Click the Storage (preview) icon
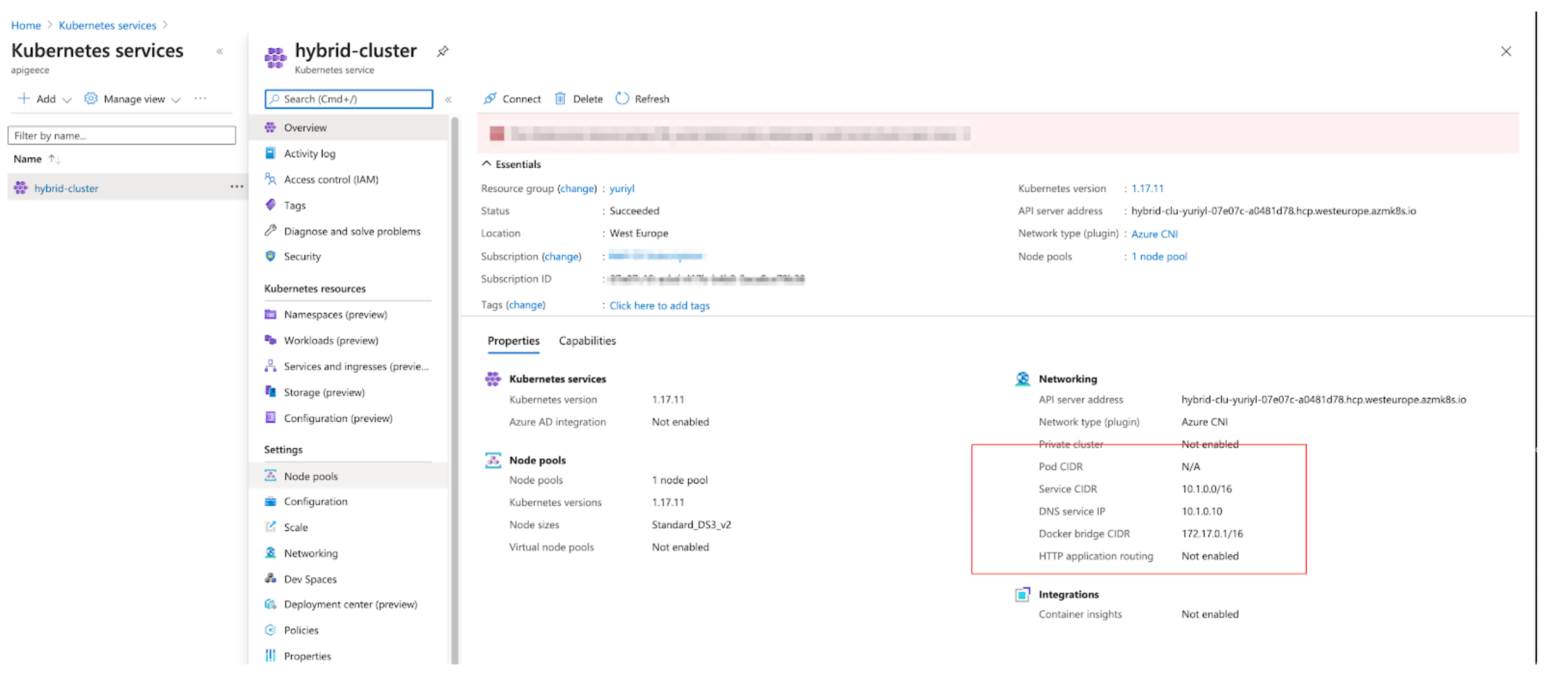The height and width of the screenshot is (685, 1568). [x=271, y=391]
